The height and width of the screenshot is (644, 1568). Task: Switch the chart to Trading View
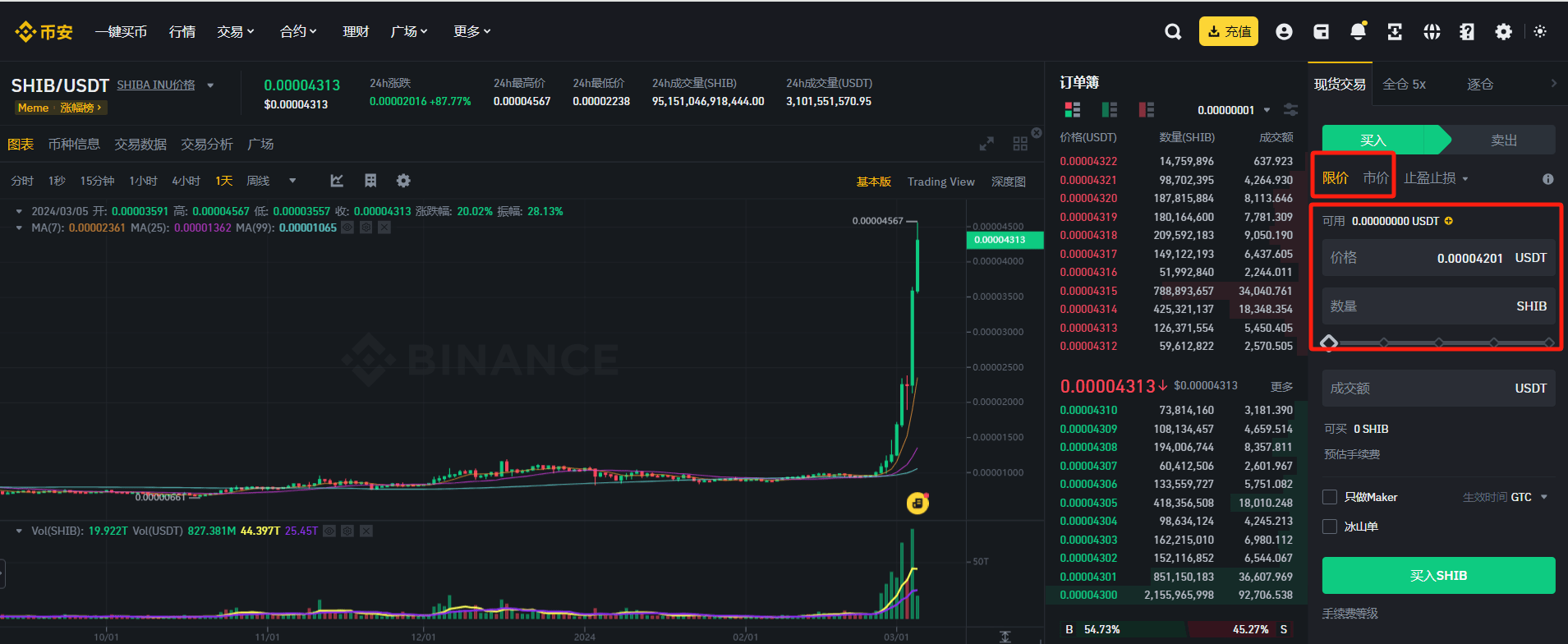coord(940,182)
